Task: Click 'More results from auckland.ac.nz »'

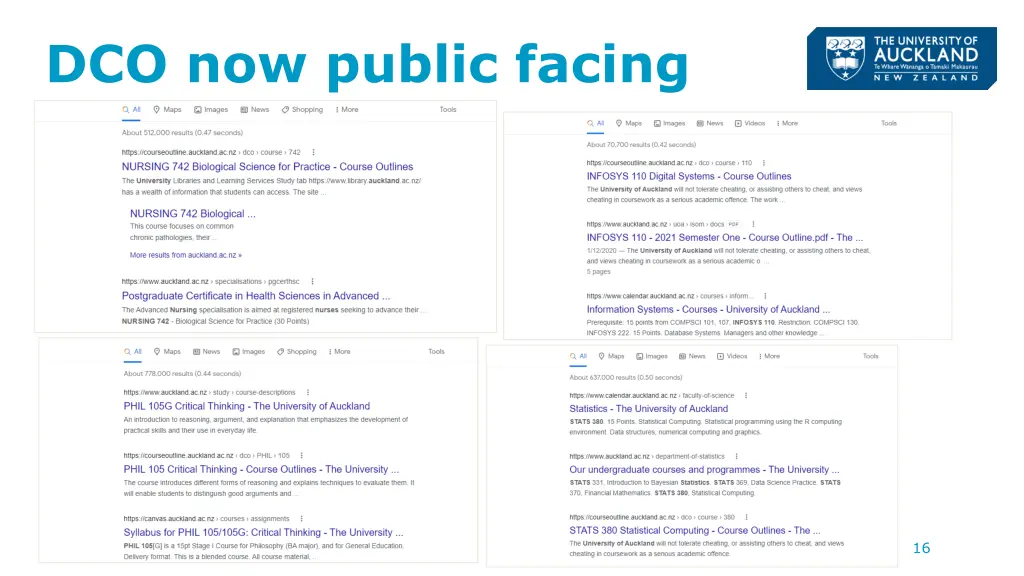Action: click(185, 255)
